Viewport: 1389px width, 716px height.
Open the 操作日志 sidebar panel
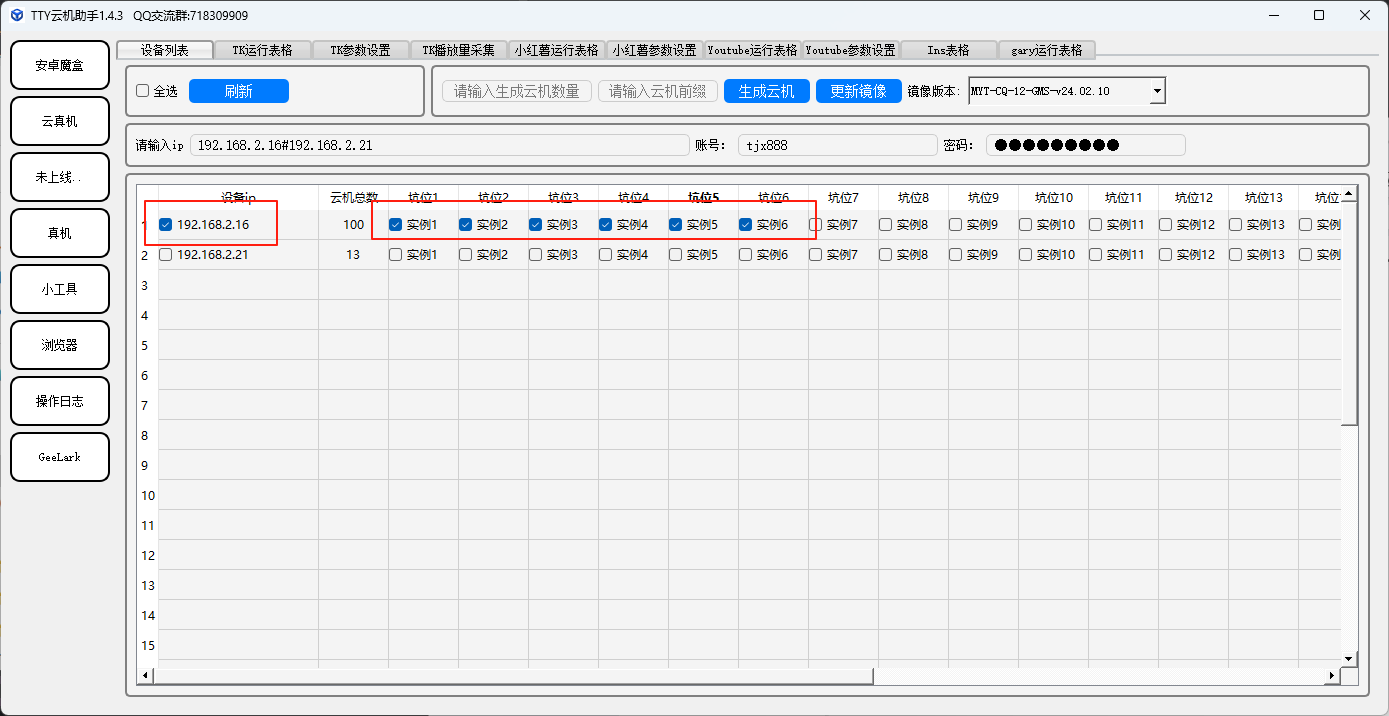click(x=59, y=401)
